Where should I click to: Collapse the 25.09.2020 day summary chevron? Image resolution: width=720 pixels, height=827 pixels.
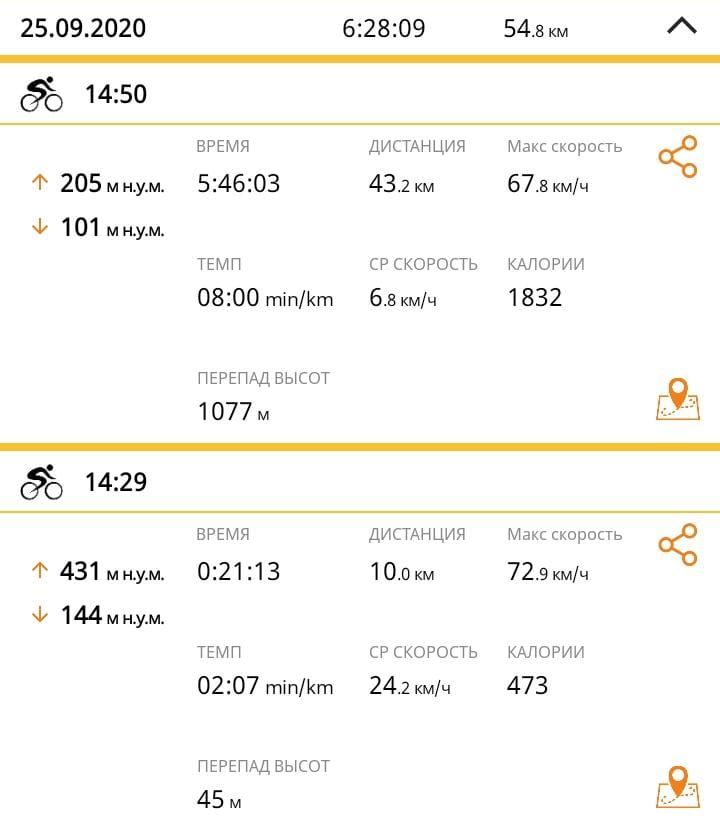[x=681, y=27]
